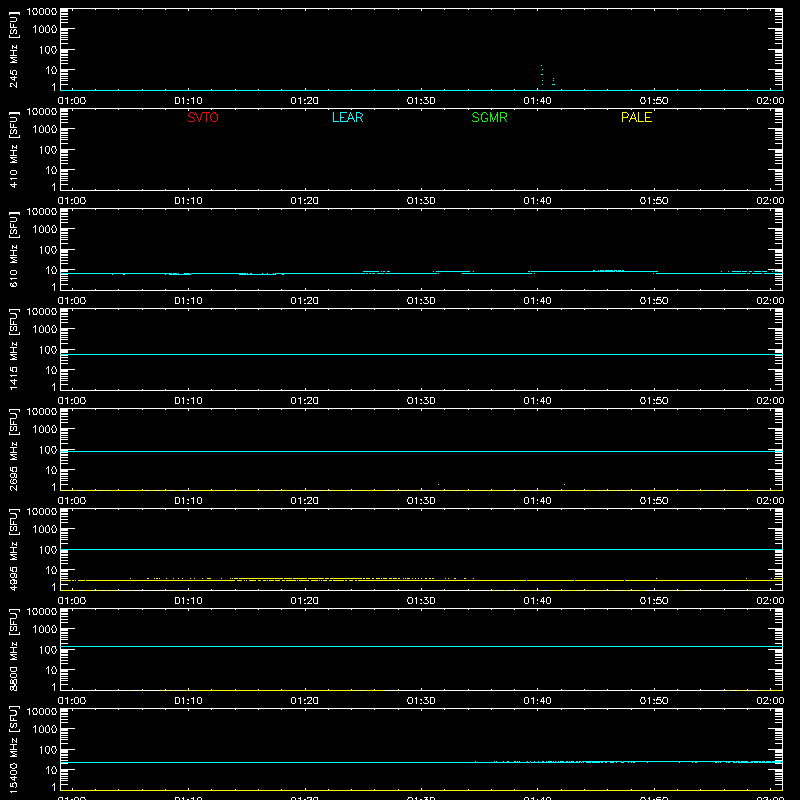This screenshot has width=800, height=800.
Task: Click the 2695 MHz [SFU] axis title
Action: (13, 449)
